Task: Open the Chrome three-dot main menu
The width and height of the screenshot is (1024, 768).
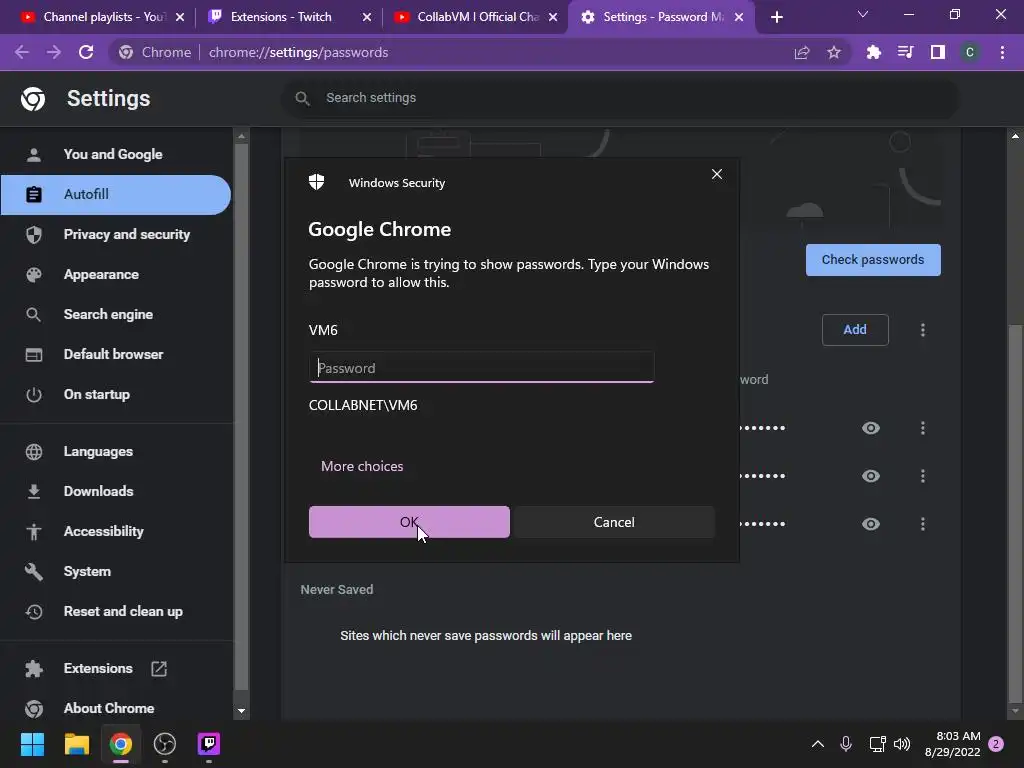Action: 1002,52
